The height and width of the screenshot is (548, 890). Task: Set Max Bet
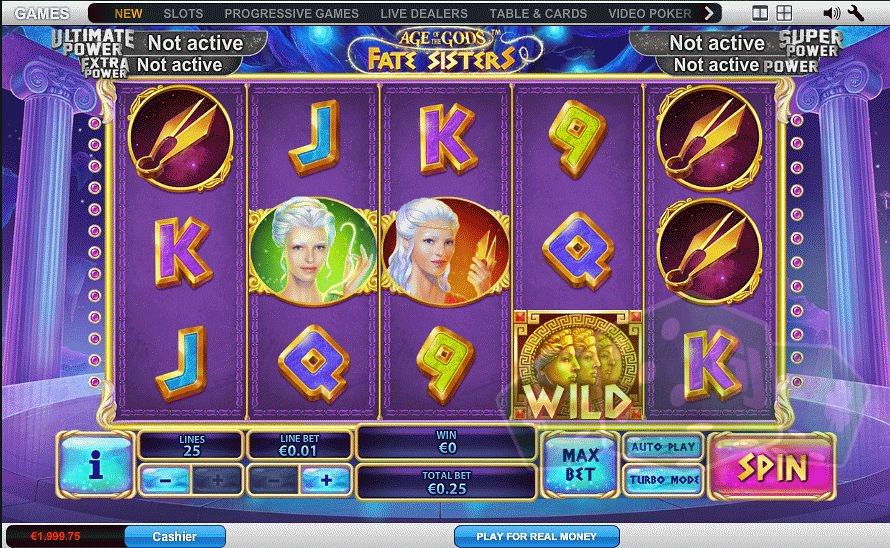coord(580,465)
